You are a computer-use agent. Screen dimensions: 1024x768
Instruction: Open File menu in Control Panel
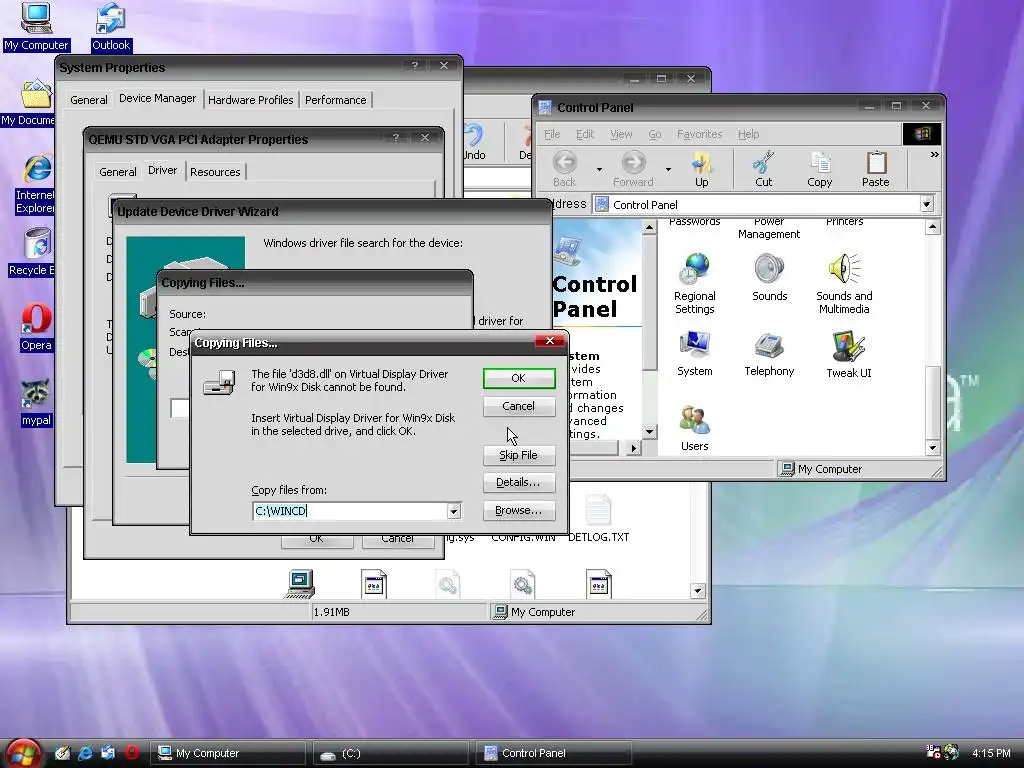click(552, 134)
